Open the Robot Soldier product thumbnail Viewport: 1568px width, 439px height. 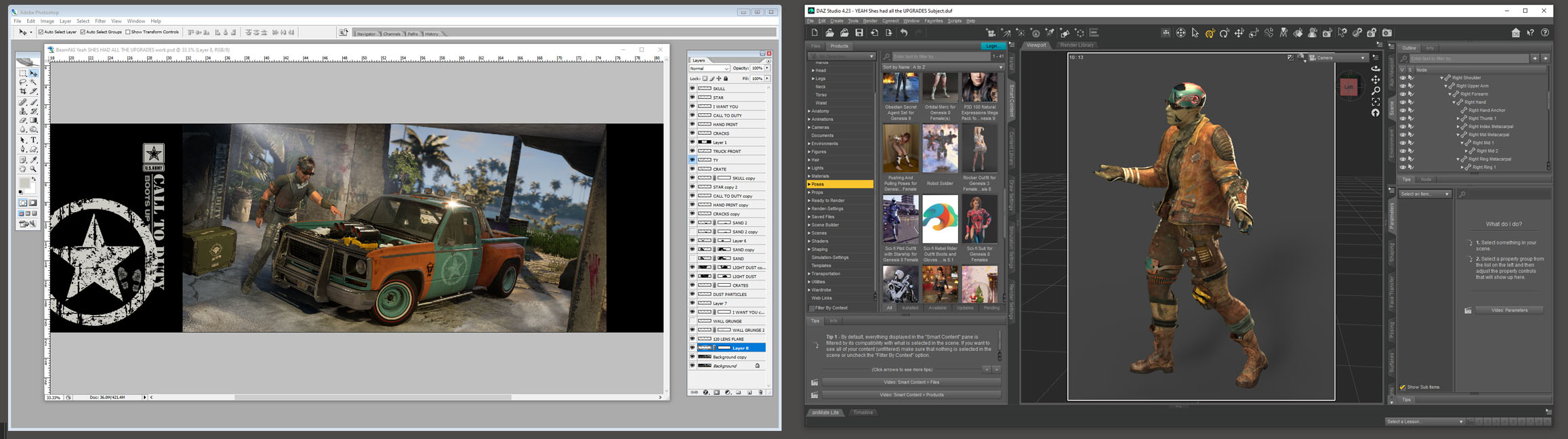pyautogui.click(x=940, y=148)
